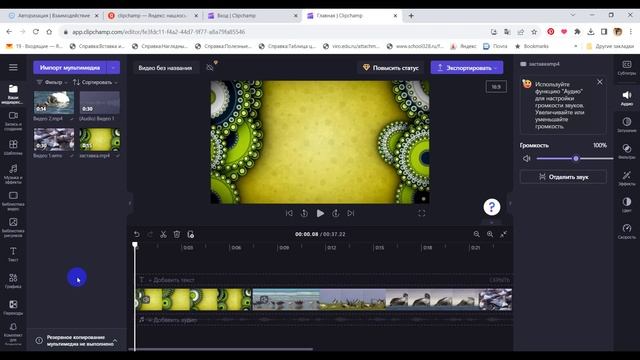Open the Transitions sidebar section

coord(13,307)
